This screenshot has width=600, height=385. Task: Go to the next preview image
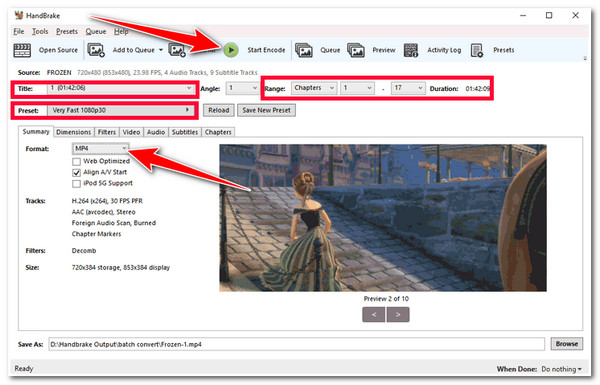pos(398,315)
